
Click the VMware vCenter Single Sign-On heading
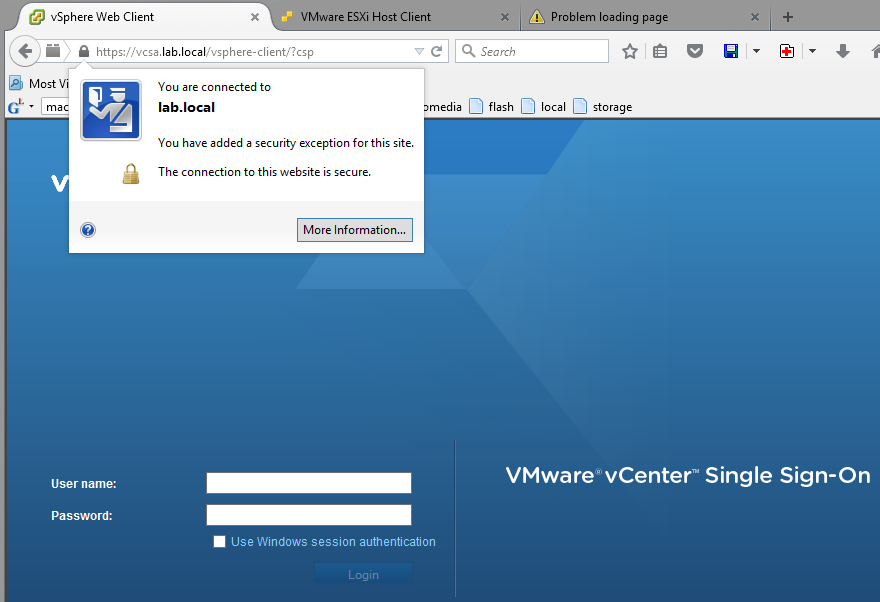(688, 475)
